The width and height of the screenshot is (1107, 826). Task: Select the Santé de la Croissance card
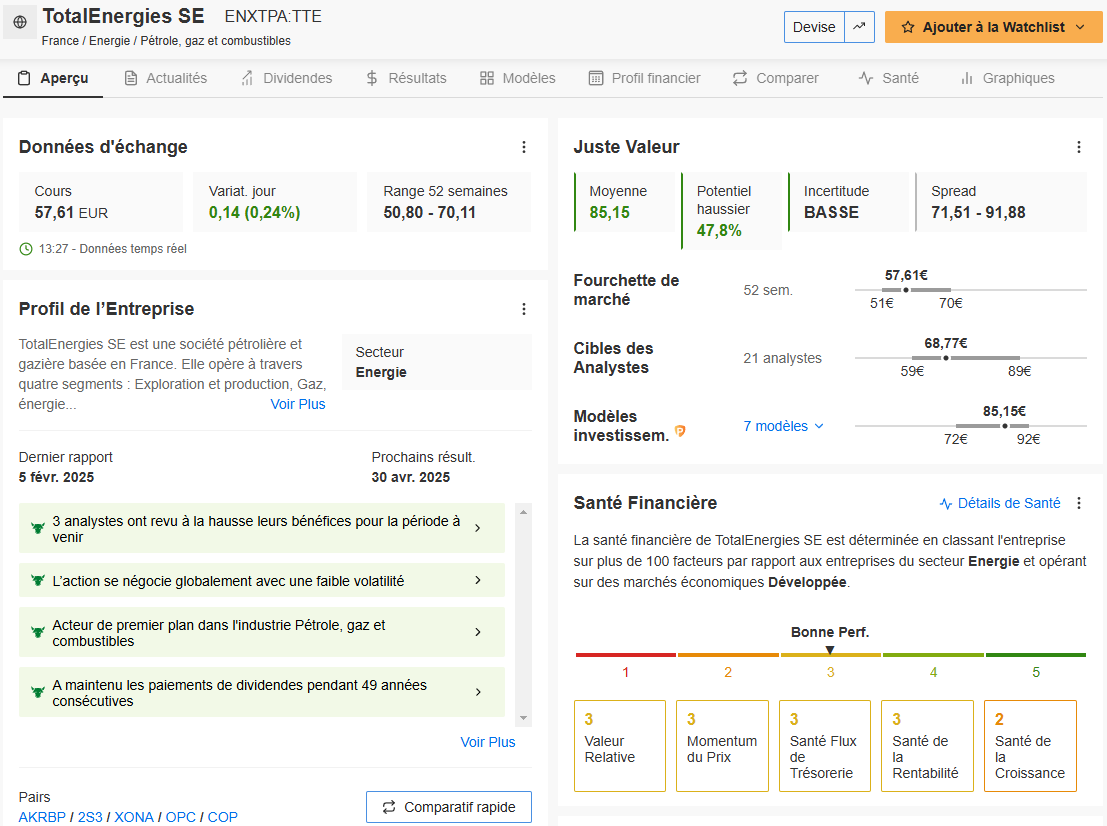1030,746
